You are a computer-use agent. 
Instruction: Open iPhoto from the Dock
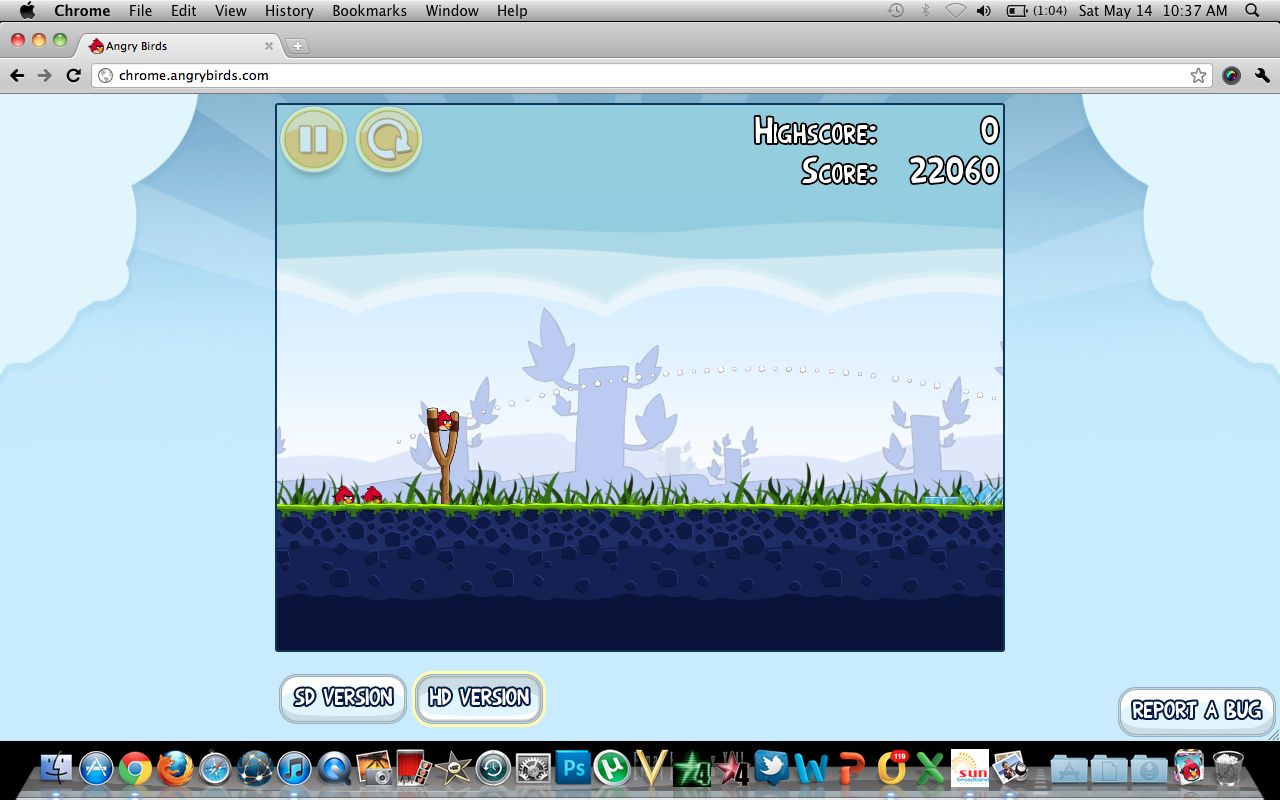(374, 768)
